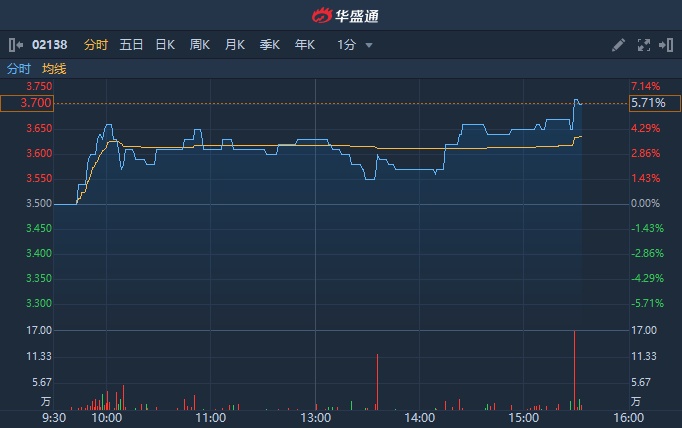
Task: Select the pencil drawing tool icon
Action: coord(618,45)
